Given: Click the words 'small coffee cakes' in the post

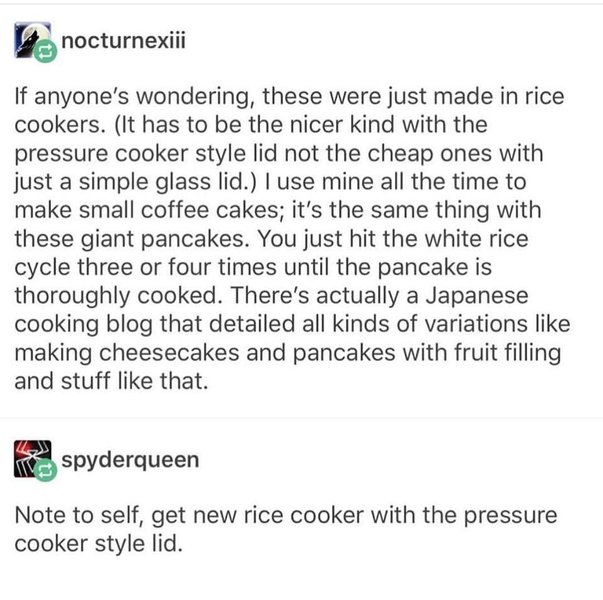Looking at the screenshot, I should 181,210.
